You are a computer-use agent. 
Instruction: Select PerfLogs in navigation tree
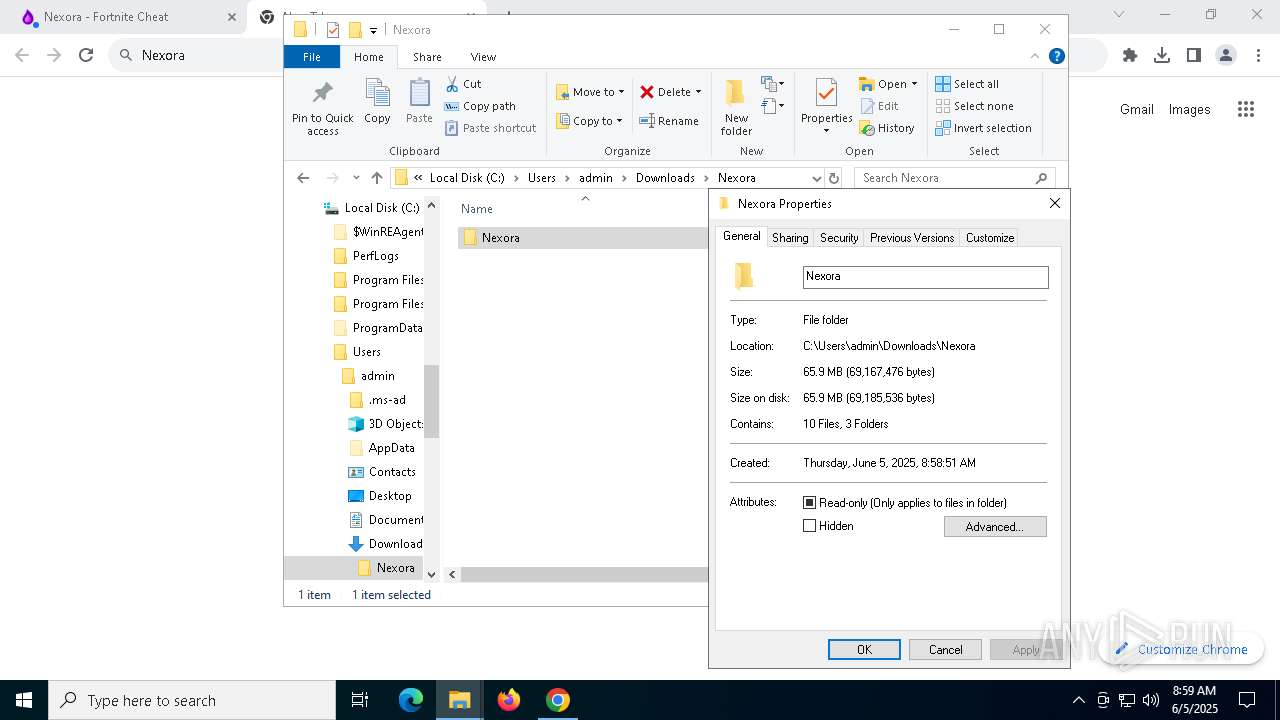point(367,256)
